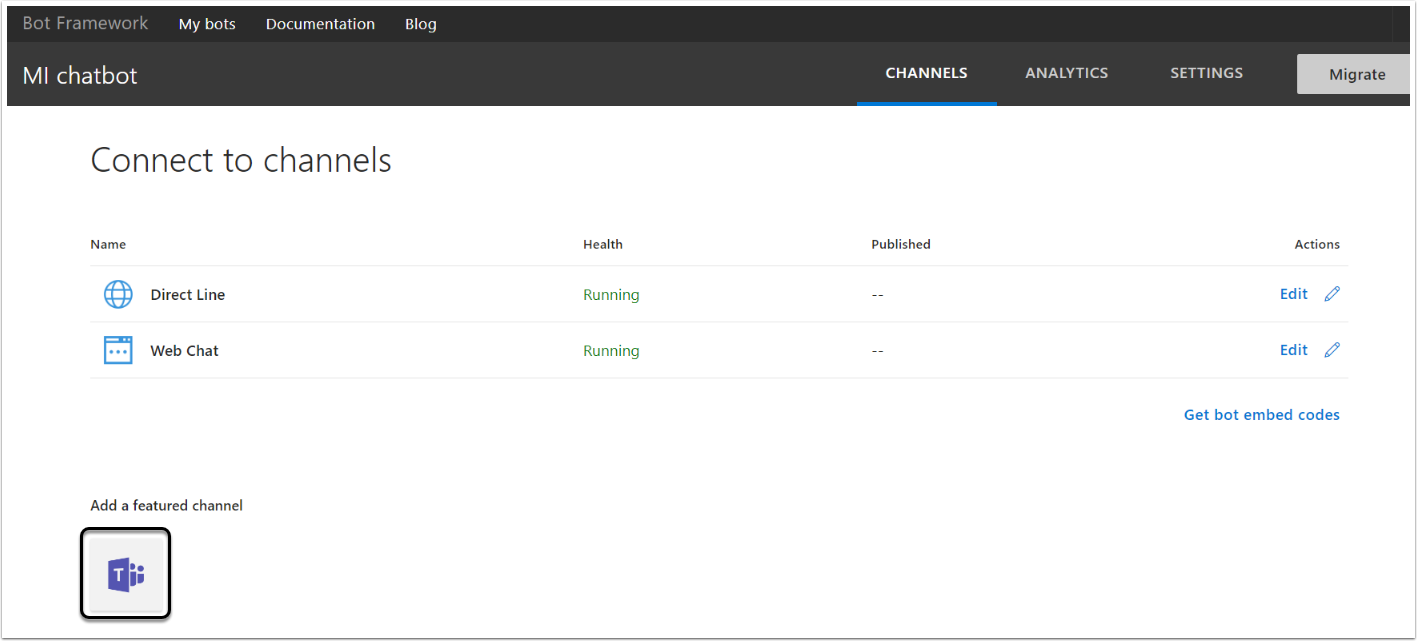Click the Connect to channels heading
Viewport: 1417px width, 641px height.
click(x=241, y=160)
